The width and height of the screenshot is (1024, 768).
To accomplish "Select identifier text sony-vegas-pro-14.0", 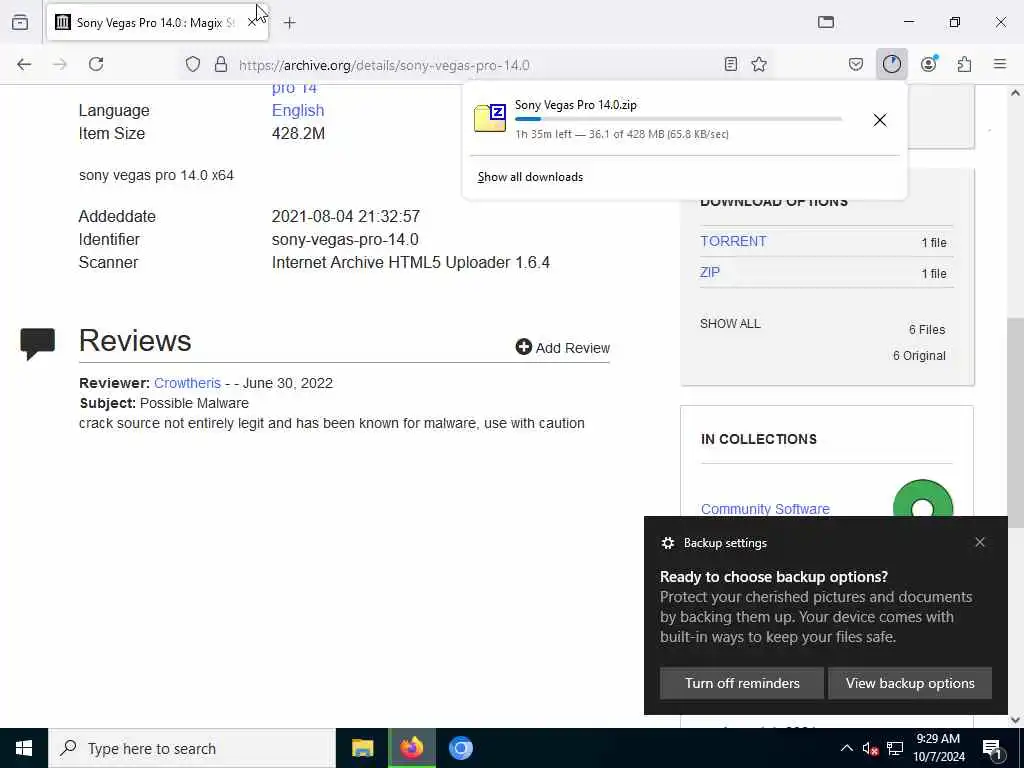I will point(345,240).
